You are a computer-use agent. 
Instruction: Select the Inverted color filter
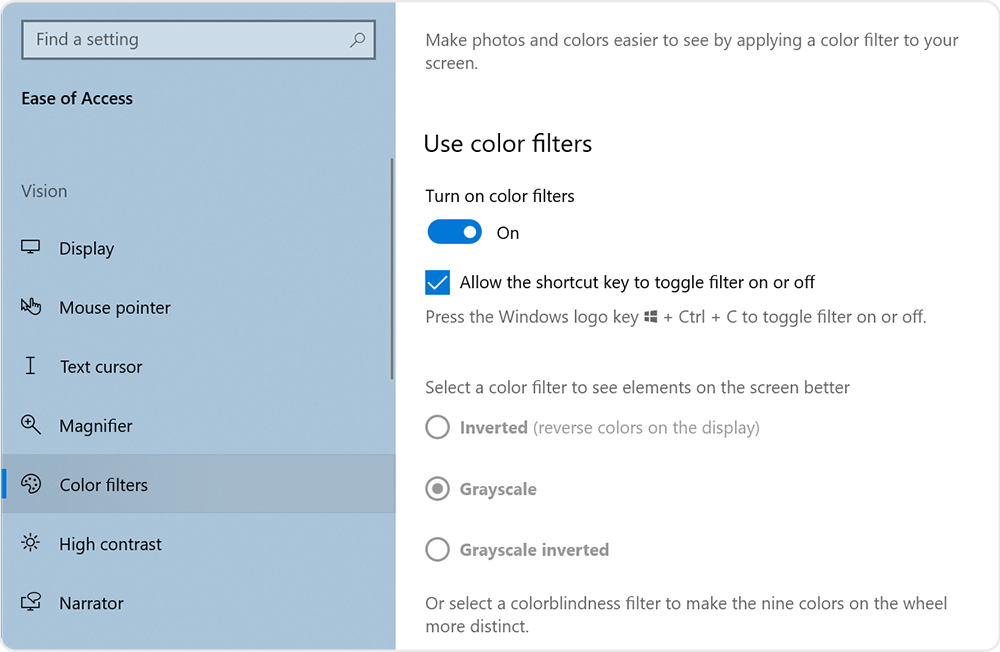(437, 427)
